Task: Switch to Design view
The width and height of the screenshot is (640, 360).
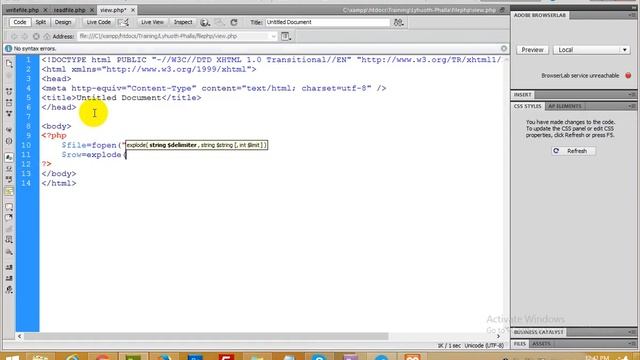Action: [x=63, y=22]
